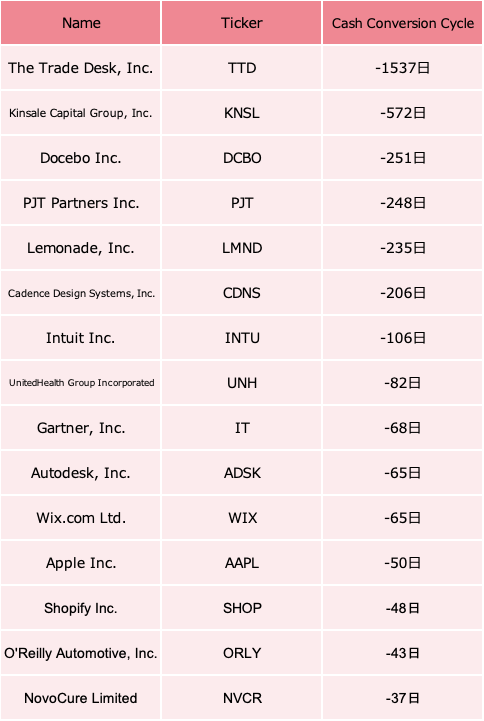484x721 pixels.
Task: Click the SHOP ticker cell
Action: (241, 608)
